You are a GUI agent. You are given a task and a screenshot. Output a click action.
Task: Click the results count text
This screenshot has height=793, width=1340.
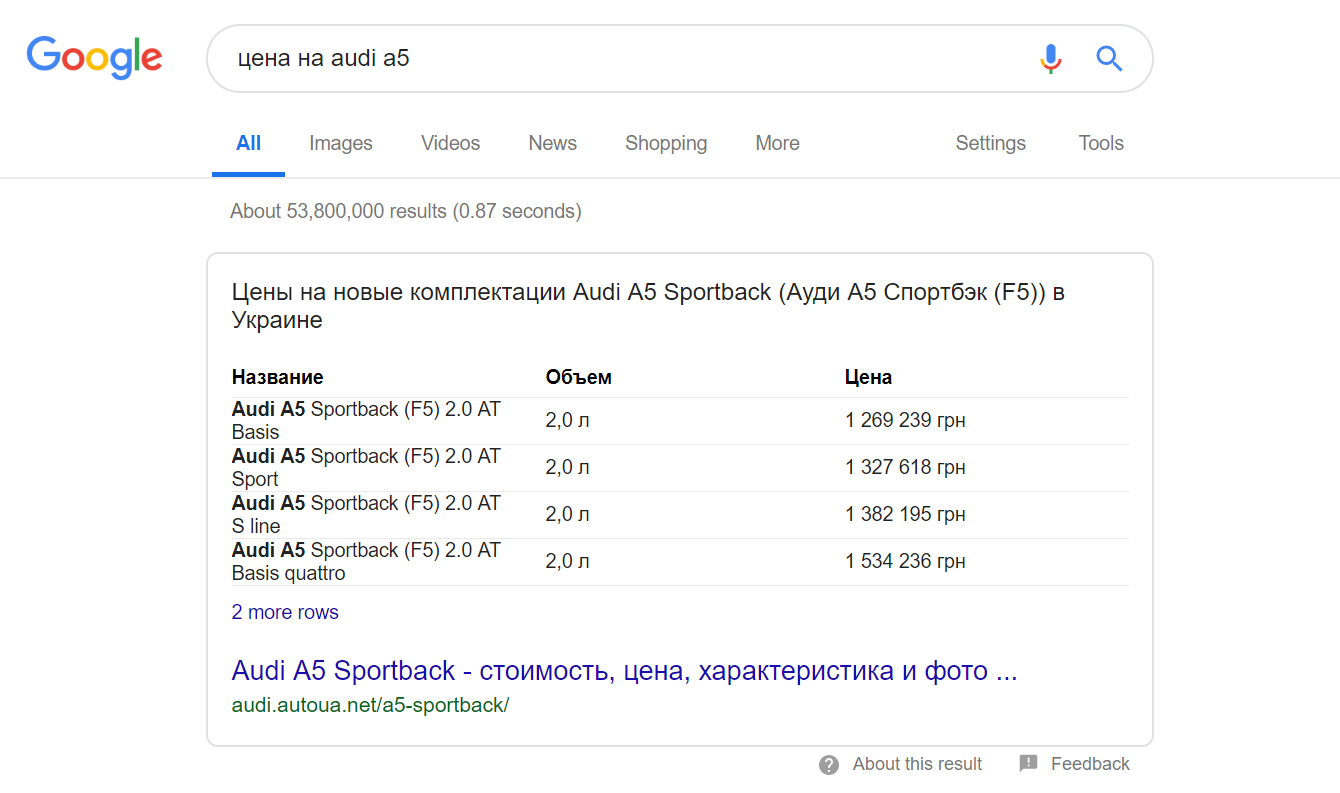[x=405, y=211]
